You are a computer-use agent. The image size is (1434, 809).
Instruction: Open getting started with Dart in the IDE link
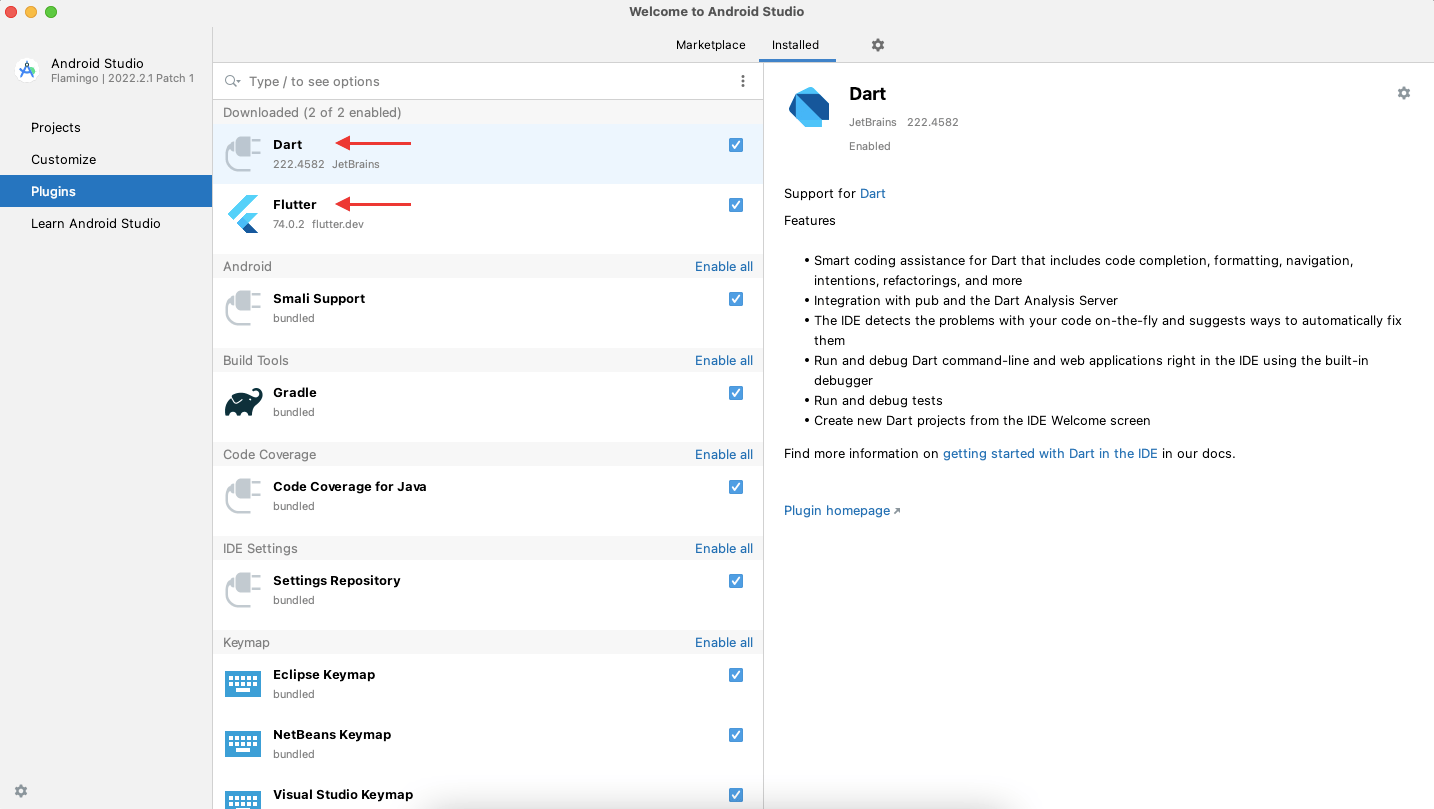click(x=1050, y=453)
